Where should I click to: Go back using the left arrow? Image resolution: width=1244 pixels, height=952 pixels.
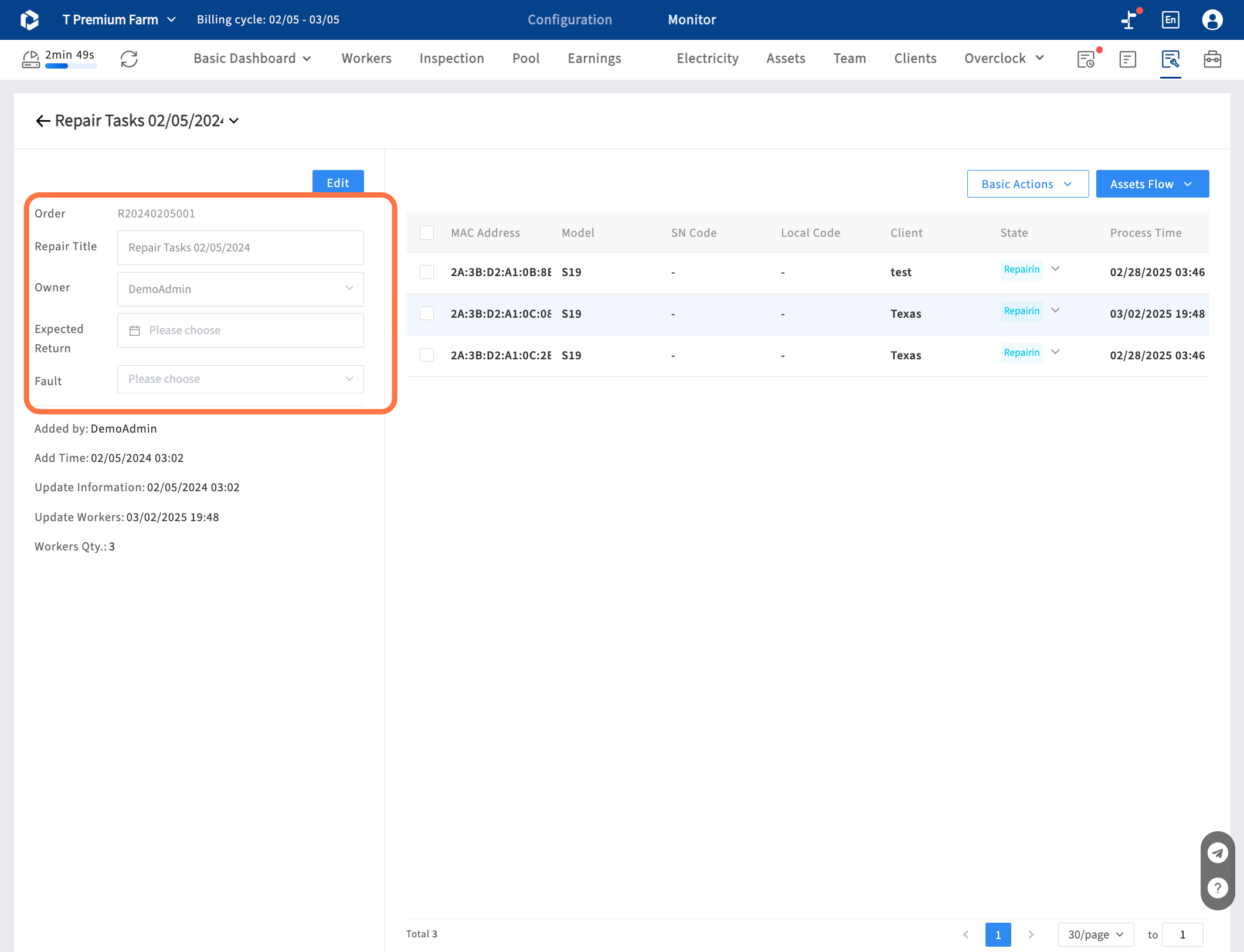[43, 121]
